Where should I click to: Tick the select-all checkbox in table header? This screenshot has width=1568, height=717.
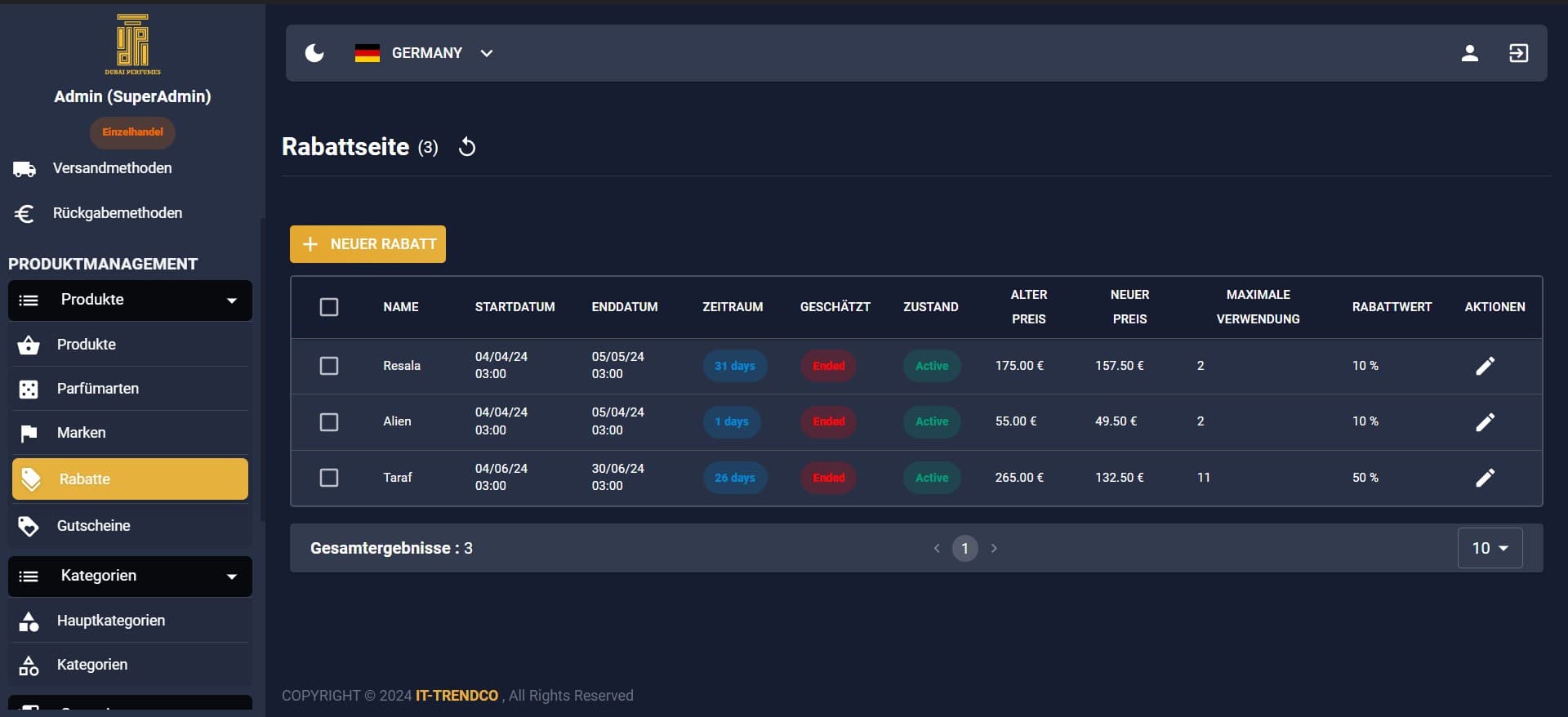tap(329, 307)
